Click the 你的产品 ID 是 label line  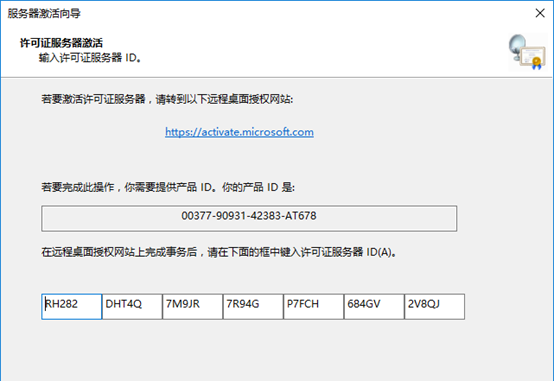(x=168, y=187)
